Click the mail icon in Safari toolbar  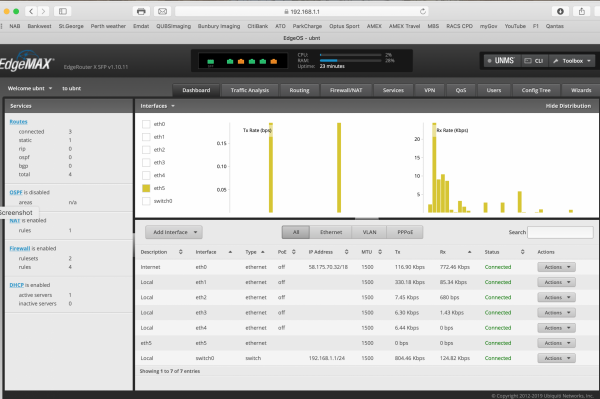[x=162, y=11]
